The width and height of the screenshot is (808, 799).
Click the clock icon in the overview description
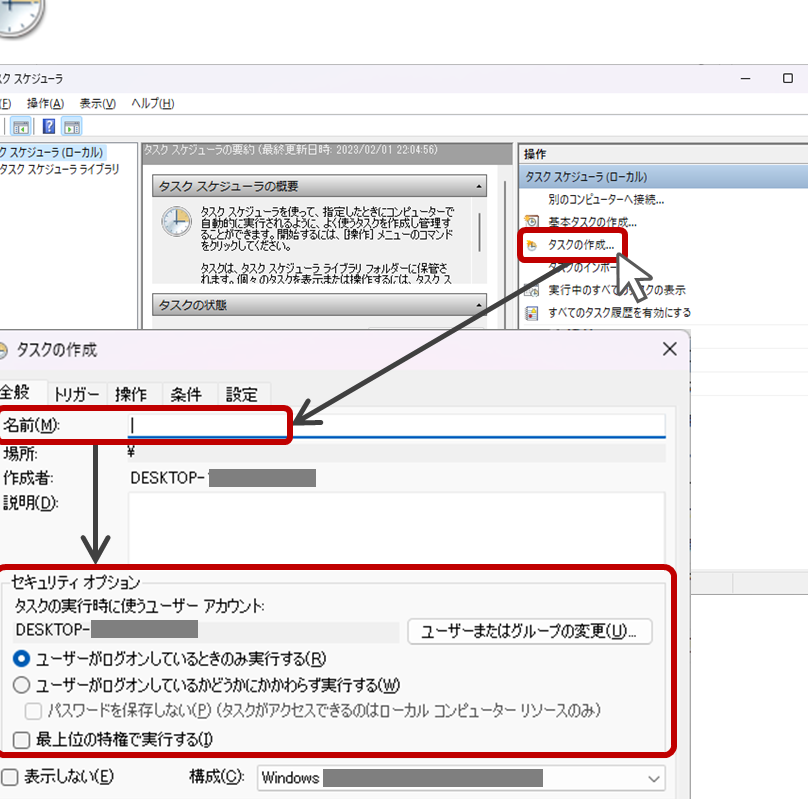(x=175, y=222)
